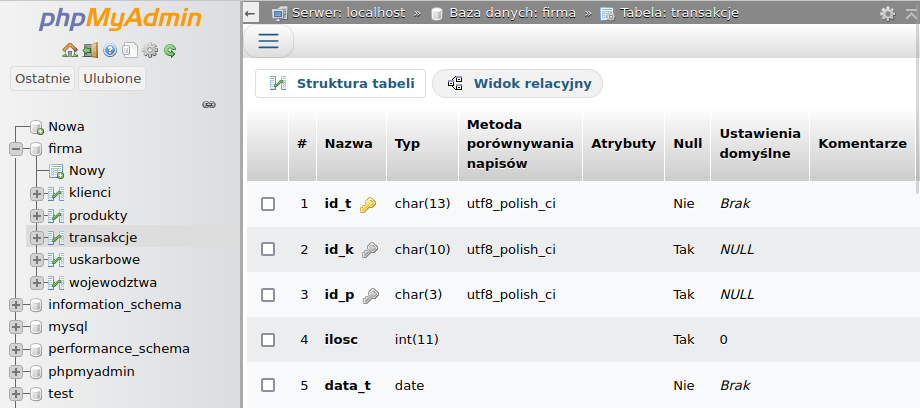Tick the checkbox for ilosc row
Image resolution: width=920 pixels, height=408 pixels.
click(268, 340)
